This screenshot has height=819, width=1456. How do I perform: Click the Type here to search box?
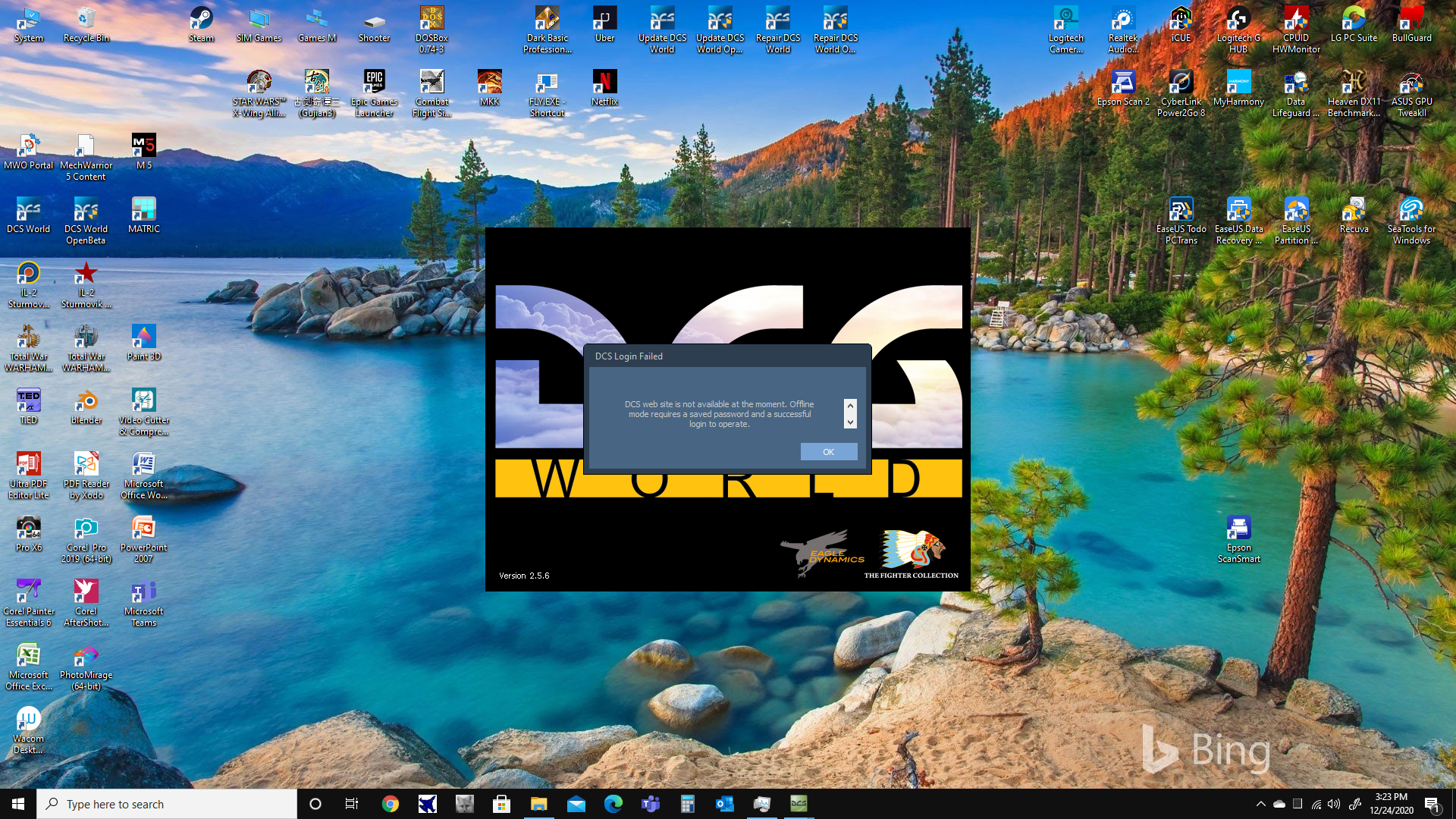167,804
